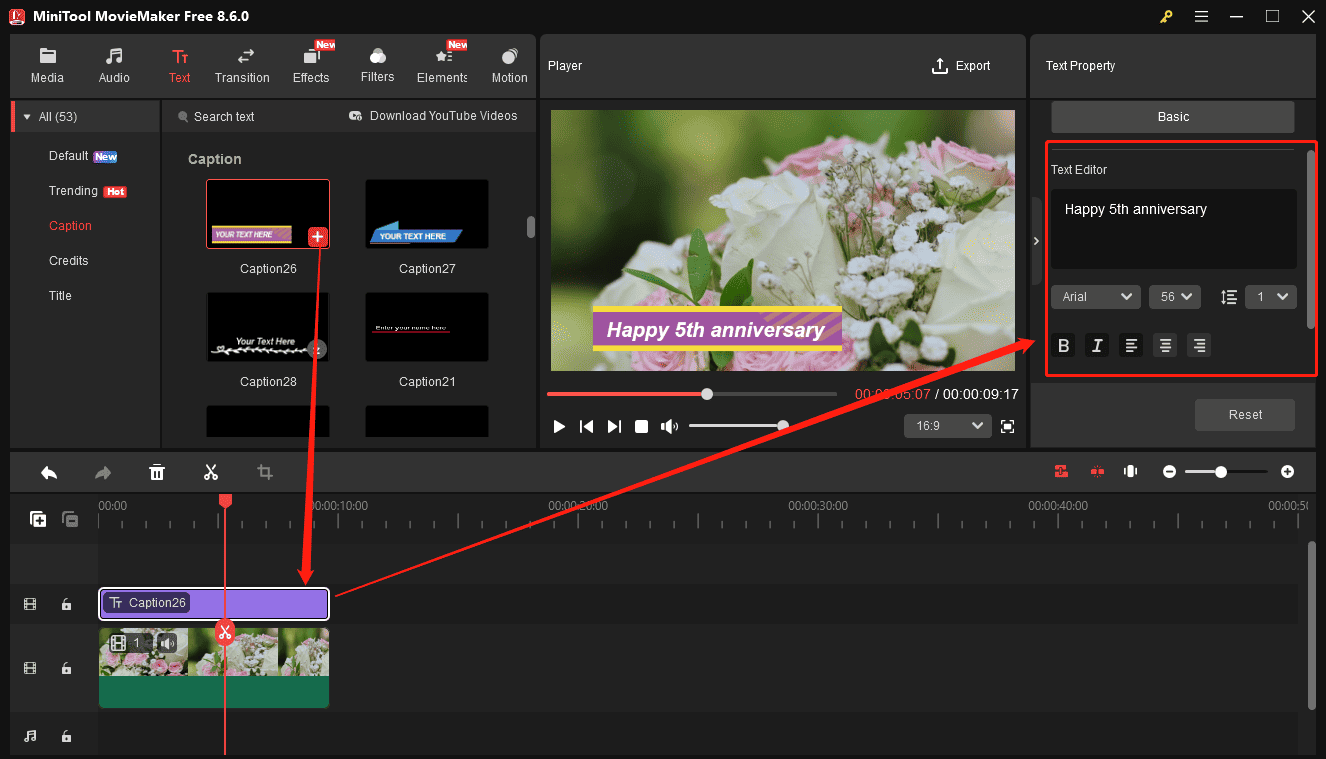Split clip with scissors tool
The image size is (1326, 759).
pyautogui.click(x=211, y=472)
